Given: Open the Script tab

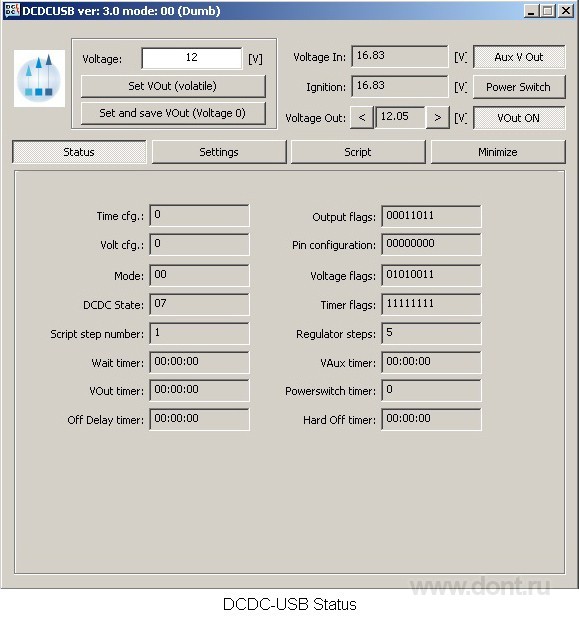Looking at the screenshot, I should [358, 152].
